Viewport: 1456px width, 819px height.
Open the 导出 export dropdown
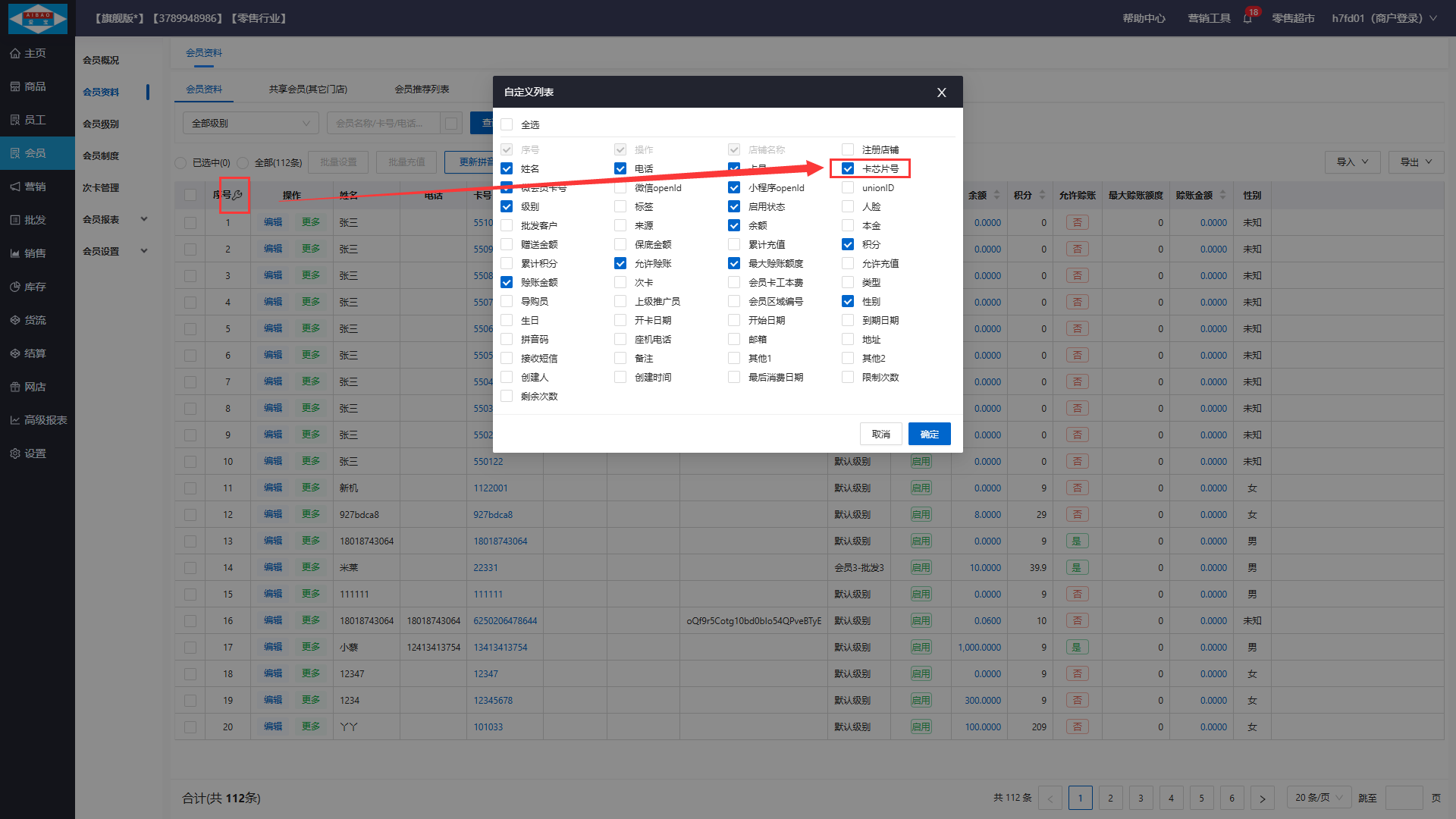point(1415,162)
